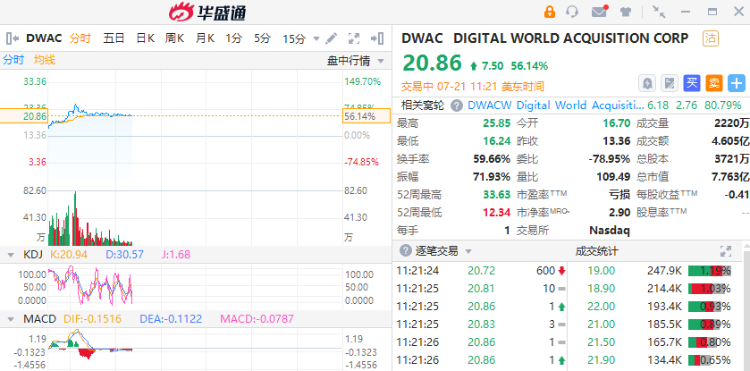Click the 1.19% volume distribution bar
The height and width of the screenshot is (371, 750).
[x=710, y=271]
